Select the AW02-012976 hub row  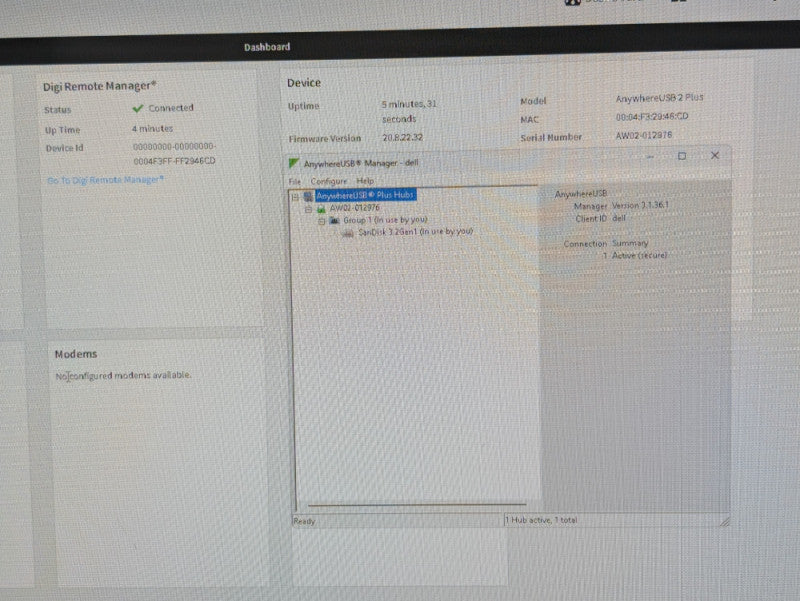pos(355,208)
